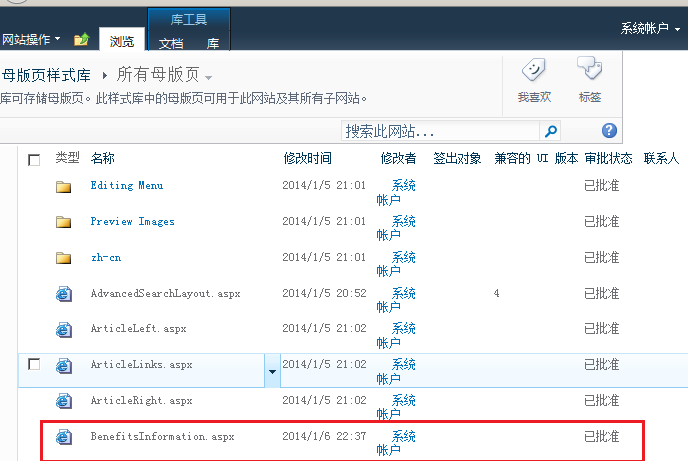Image resolution: width=688 pixels, height=461 pixels.
Task: Select the BenefitsInformation.aspx file name
Action: pos(162,436)
